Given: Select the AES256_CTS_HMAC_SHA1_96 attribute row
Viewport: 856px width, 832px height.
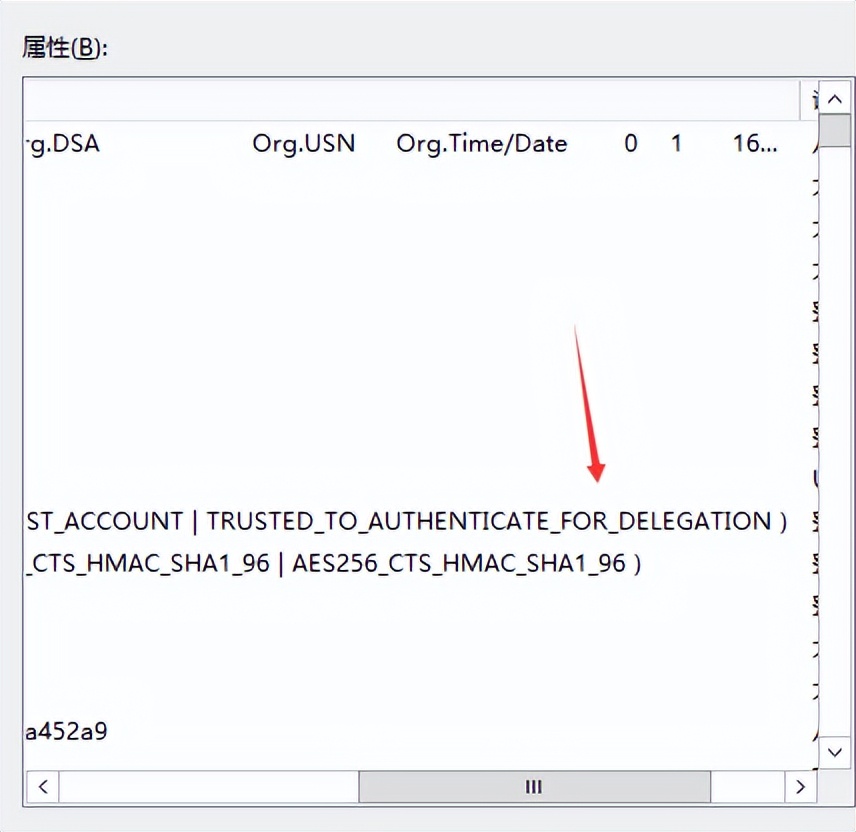Looking at the screenshot, I should coord(420,563).
